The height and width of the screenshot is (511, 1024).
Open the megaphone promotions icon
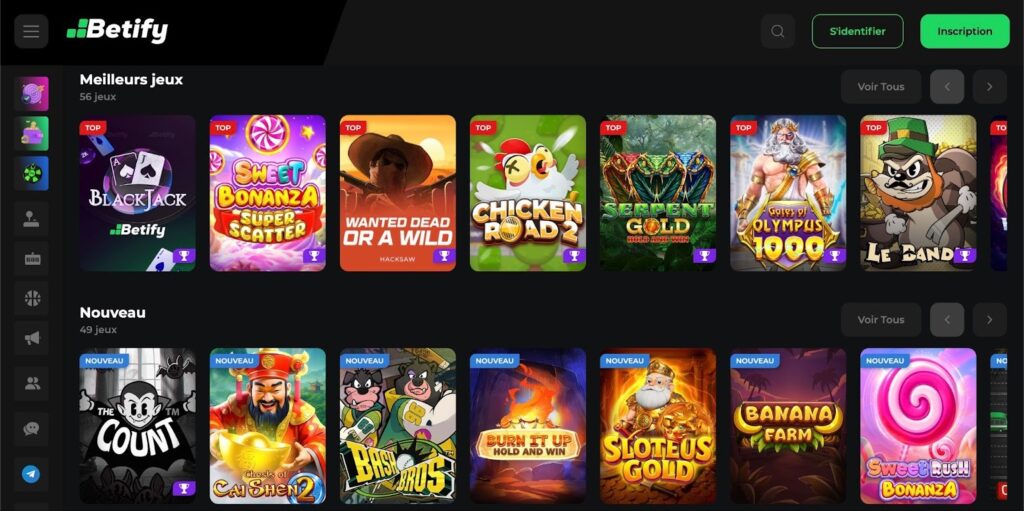[x=32, y=338]
